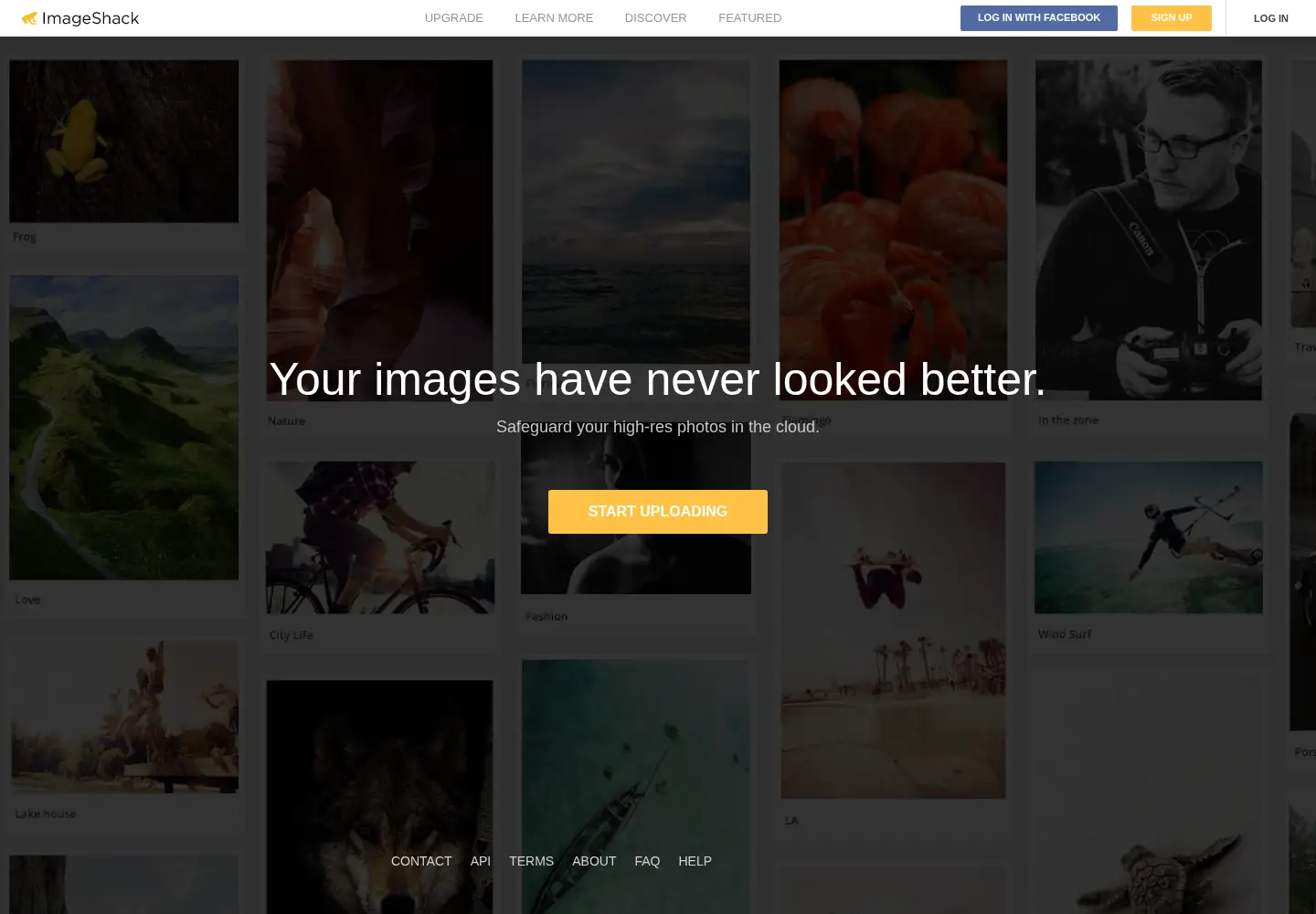This screenshot has height=914, width=1316.
Task: Open the sea turtle photo
Action: [1149, 795]
